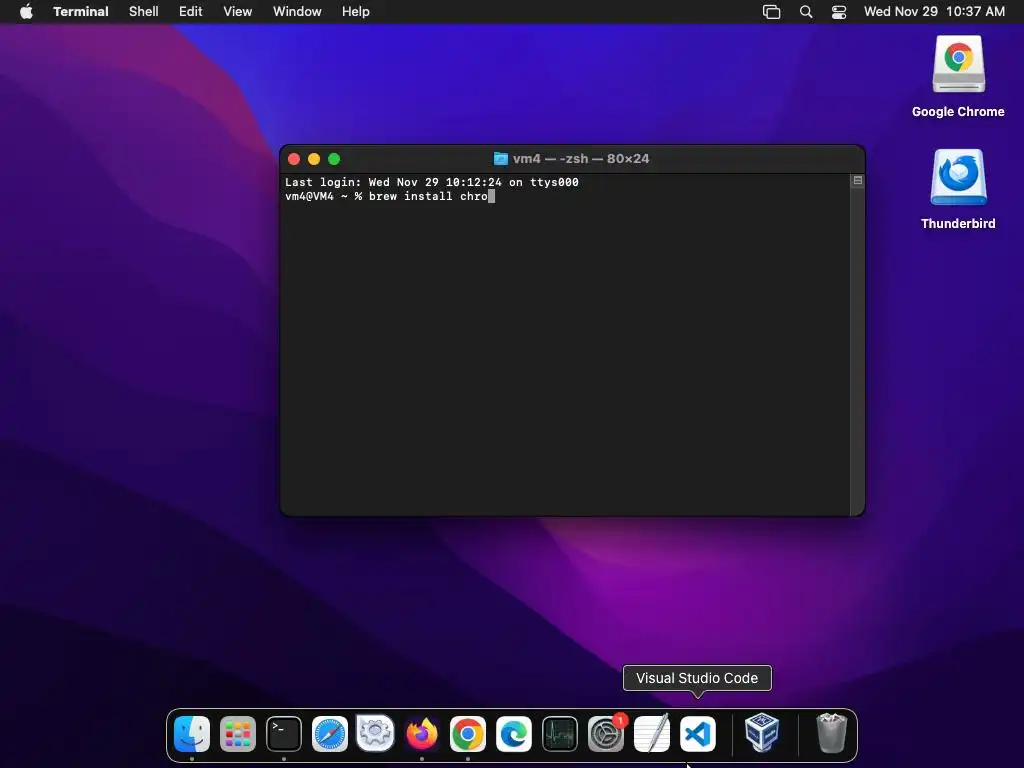The height and width of the screenshot is (768, 1024).
Task: Click the date and time in menu bar
Action: [934, 11]
